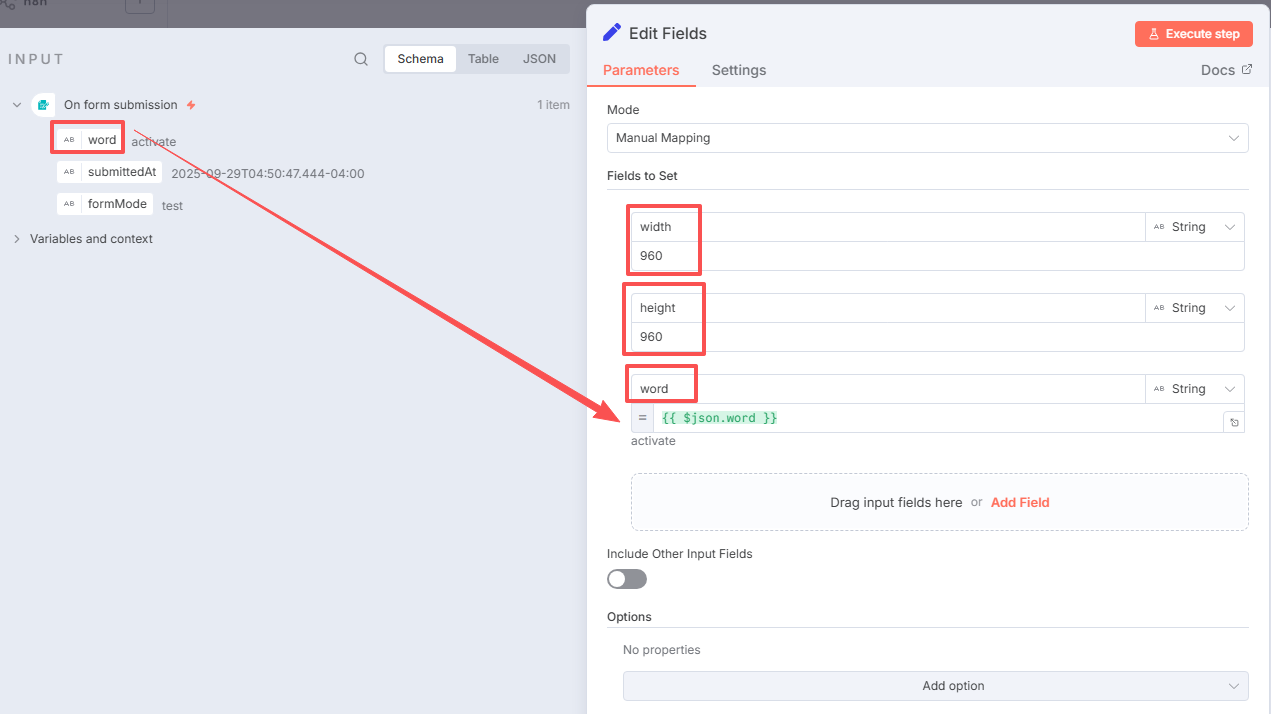Viewport: 1271px width, 714px height.
Task: Expand Variables and context section
Action: (17, 239)
